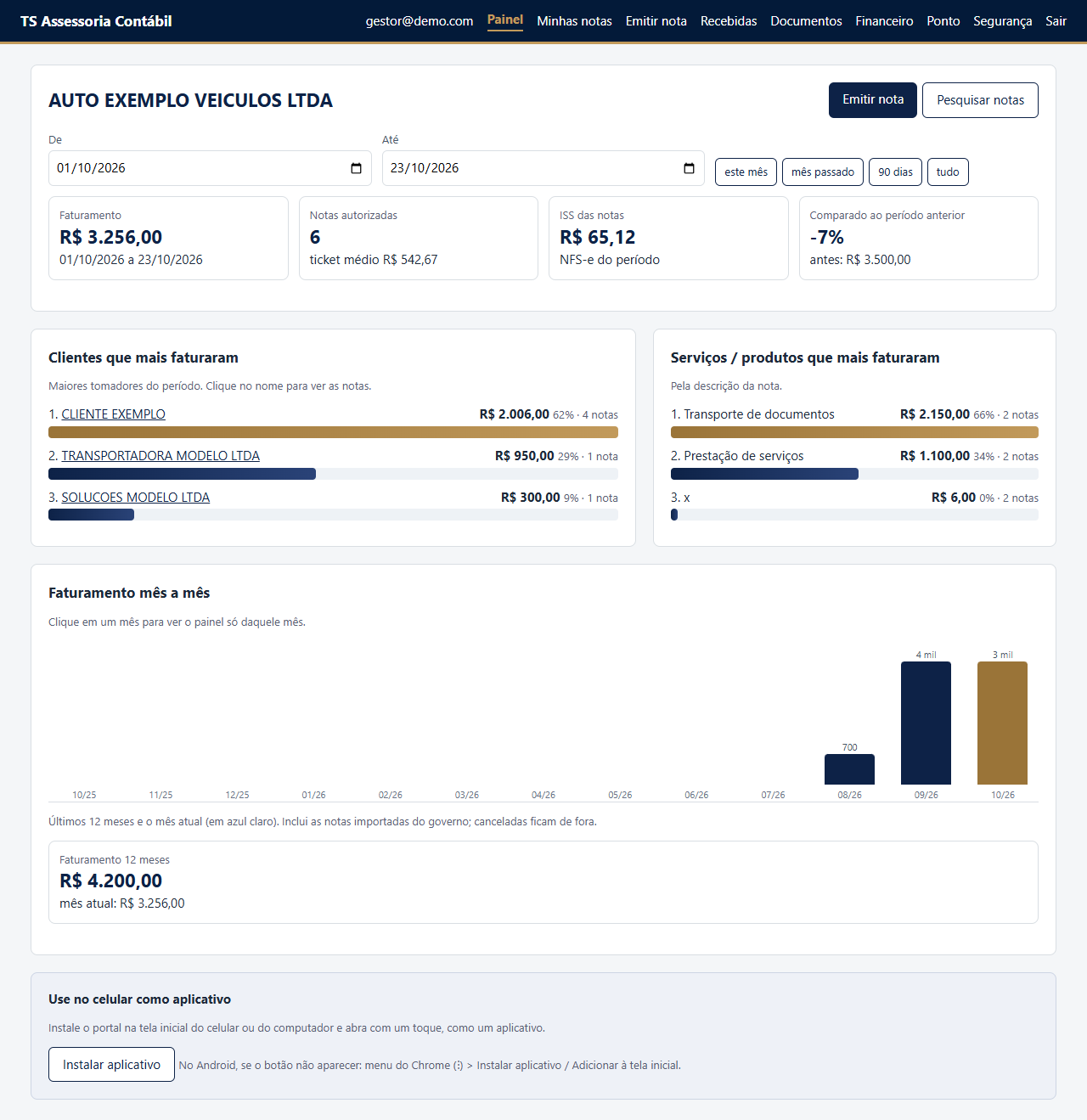Click the ISS value R$ 65,12
Image resolution: width=1087 pixels, height=1120 pixels.
597,237
